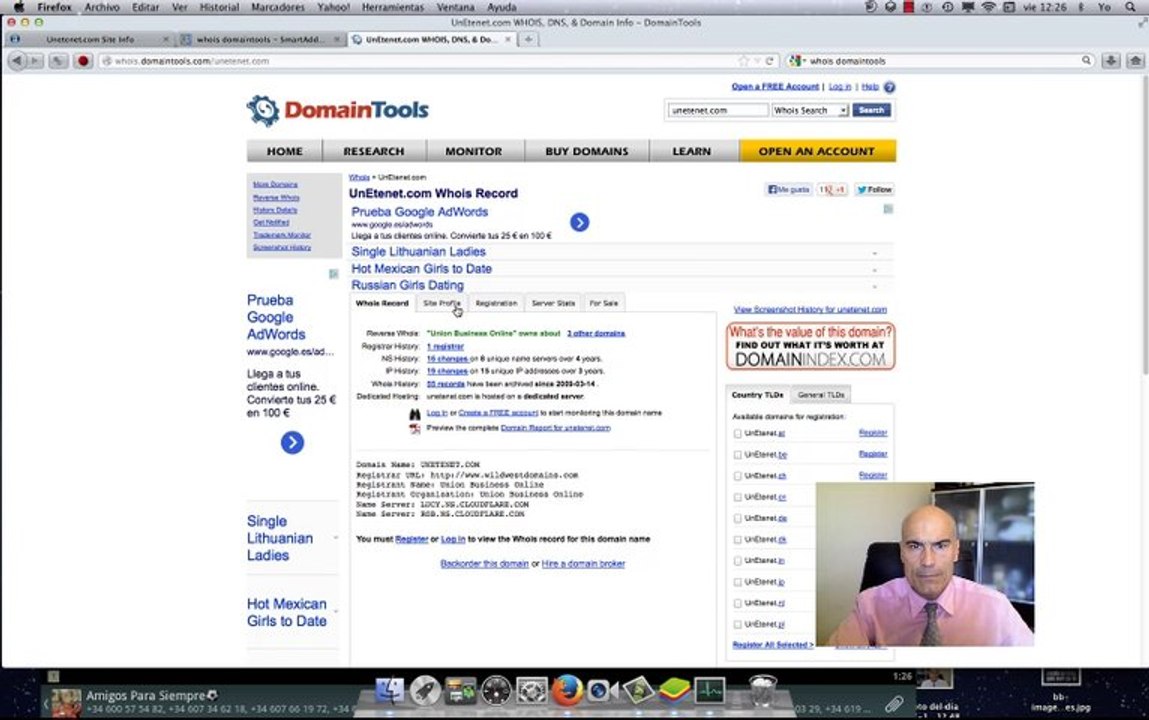Open a new browser tab with plus button
Viewport: 1149px width, 720px height.
[x=528, y=40]
